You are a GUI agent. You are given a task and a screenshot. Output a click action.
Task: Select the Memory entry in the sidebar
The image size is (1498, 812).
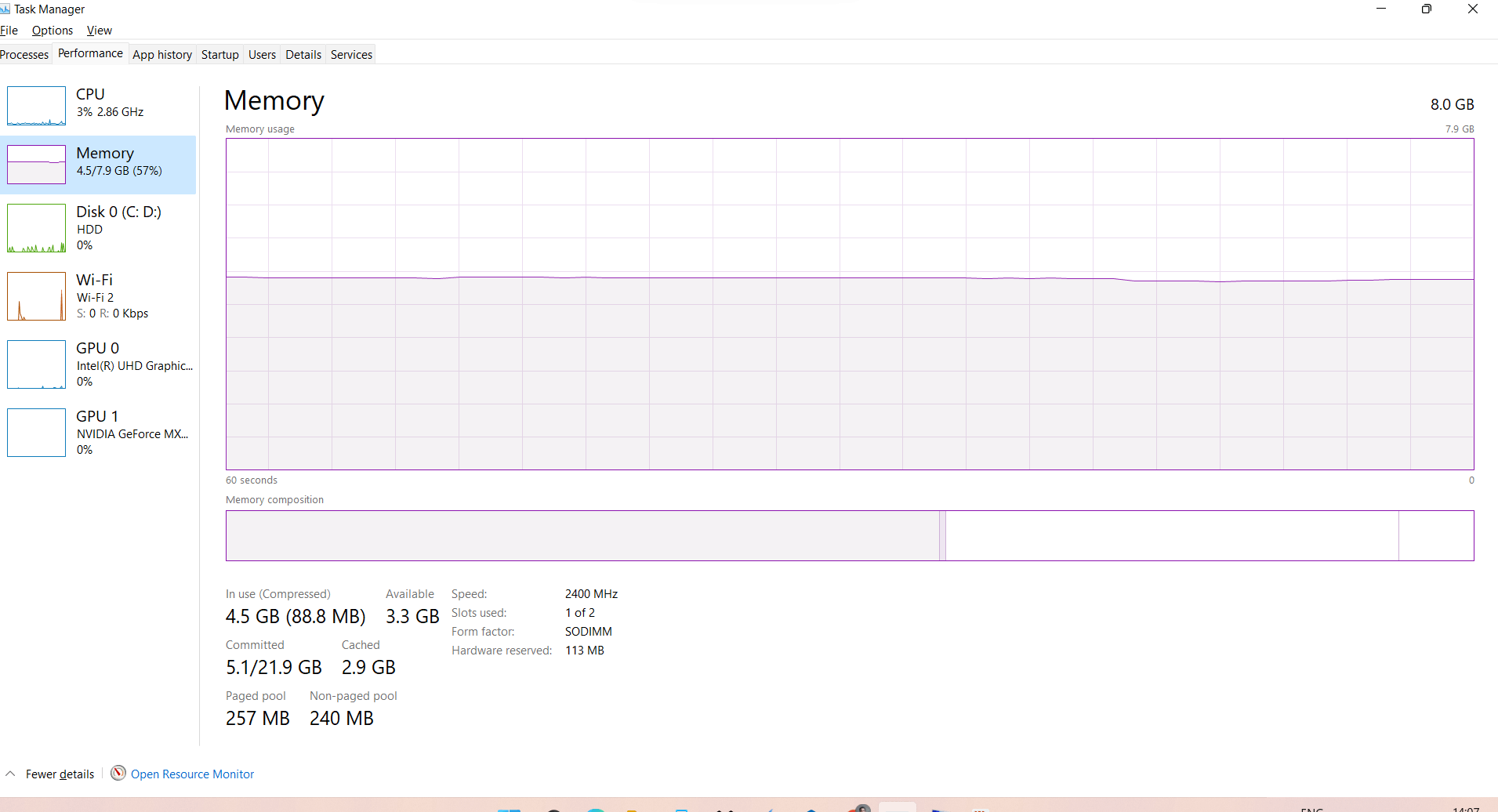click(98, 165)
